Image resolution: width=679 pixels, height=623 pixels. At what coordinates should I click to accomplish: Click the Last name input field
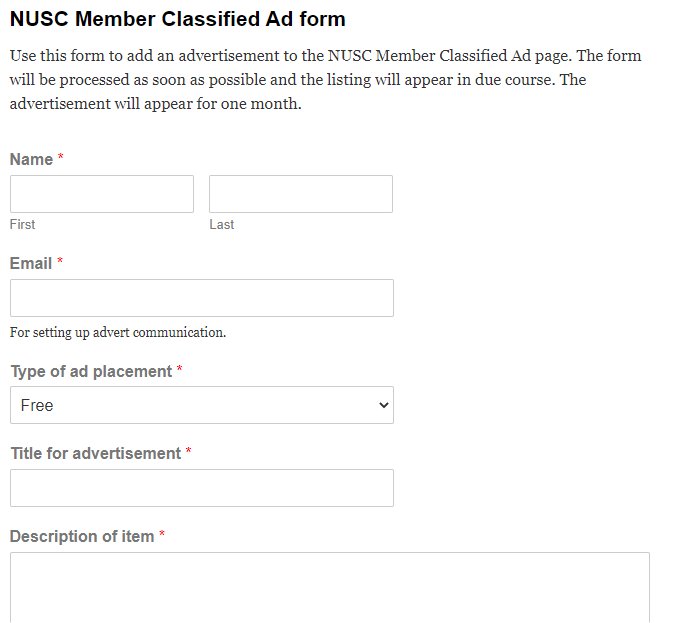300,194
